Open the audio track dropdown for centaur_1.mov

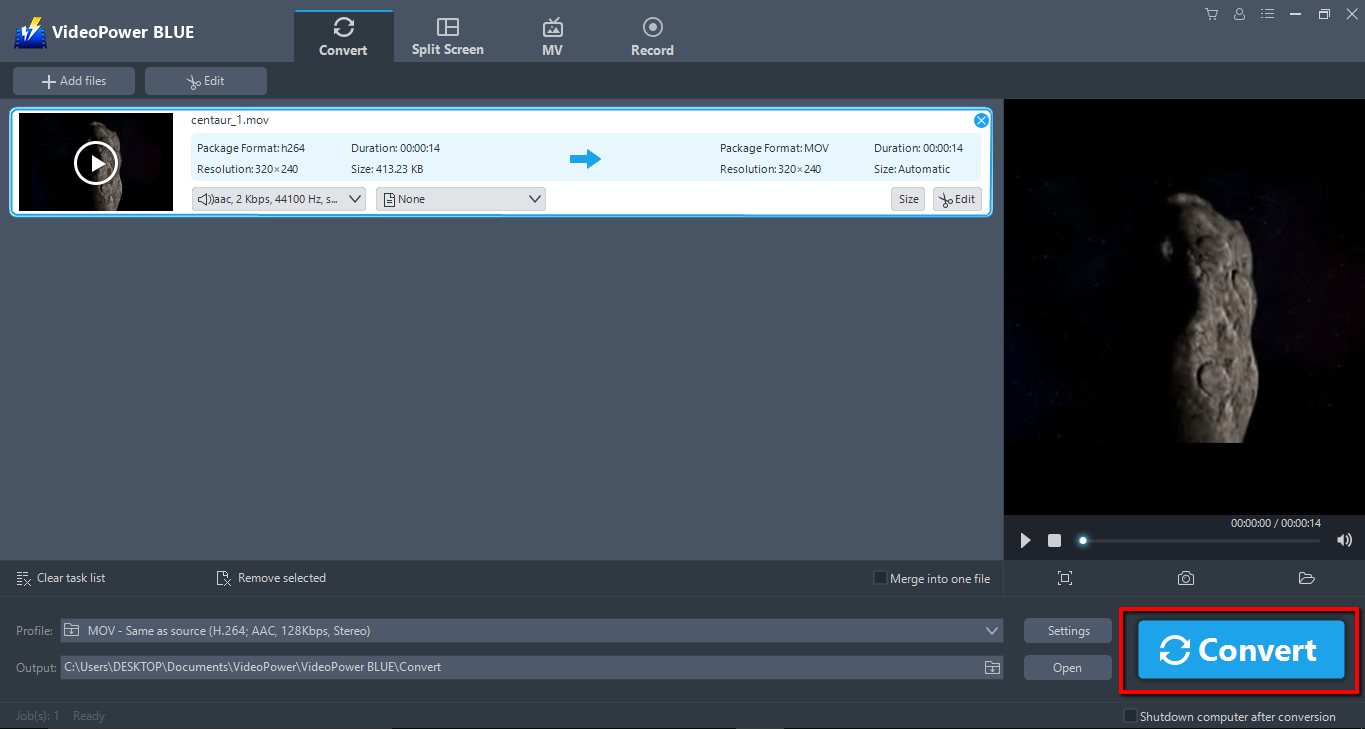355,198
